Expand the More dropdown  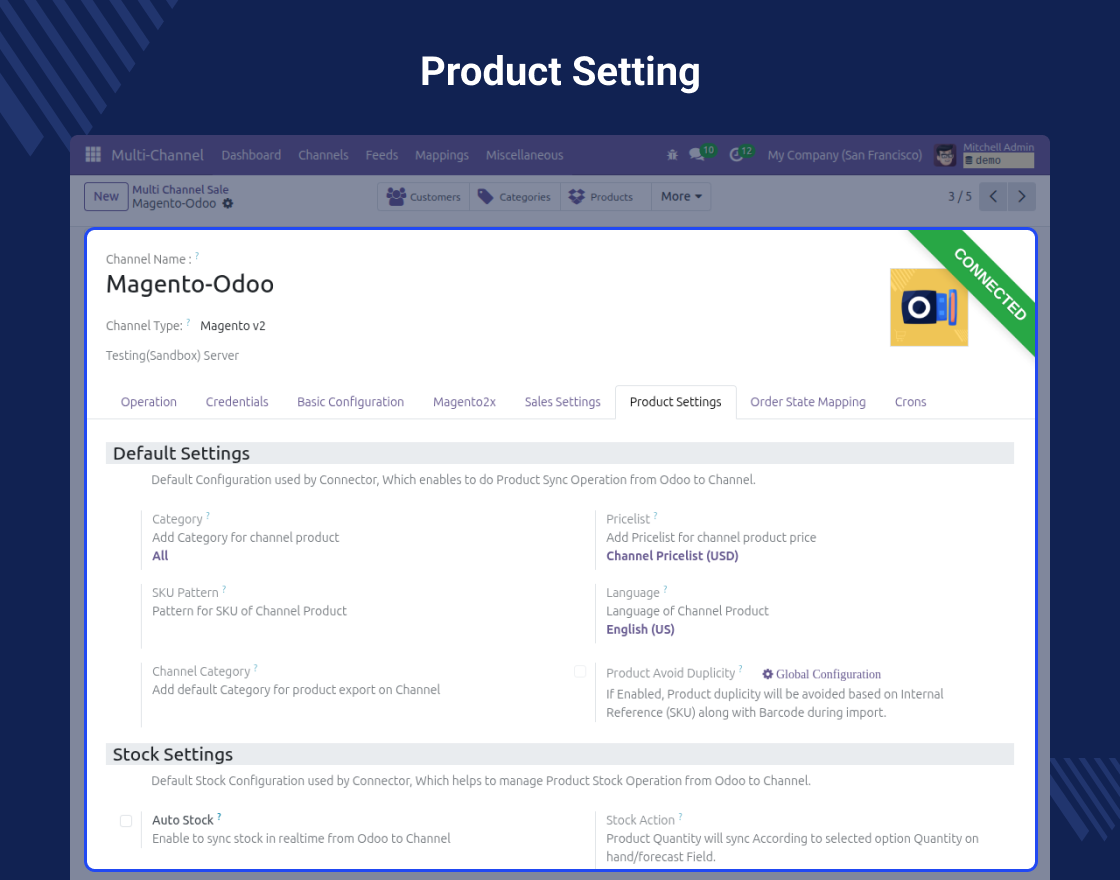(x=681, y=197)
